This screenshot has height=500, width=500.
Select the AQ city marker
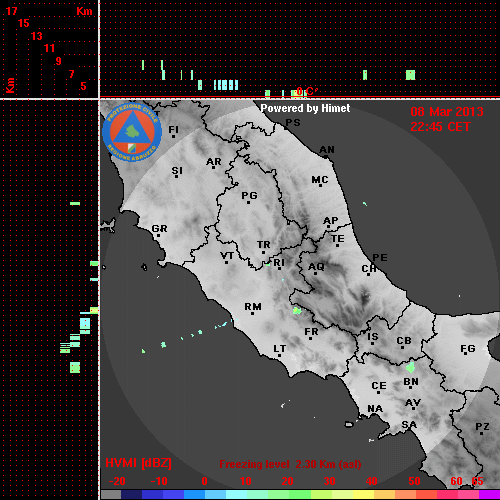tap(315, 274)
